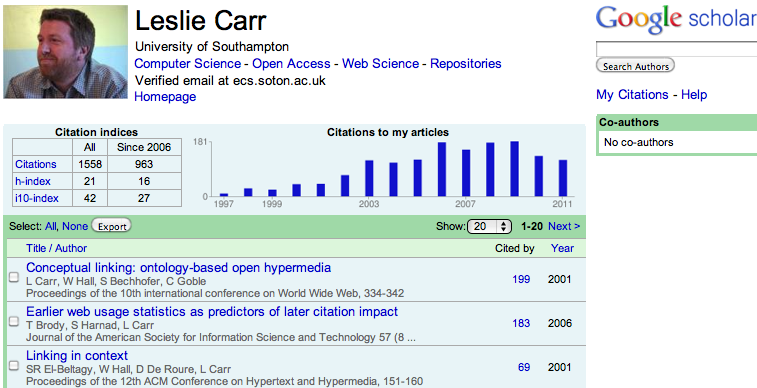Open the Repositories interest link

465,64
